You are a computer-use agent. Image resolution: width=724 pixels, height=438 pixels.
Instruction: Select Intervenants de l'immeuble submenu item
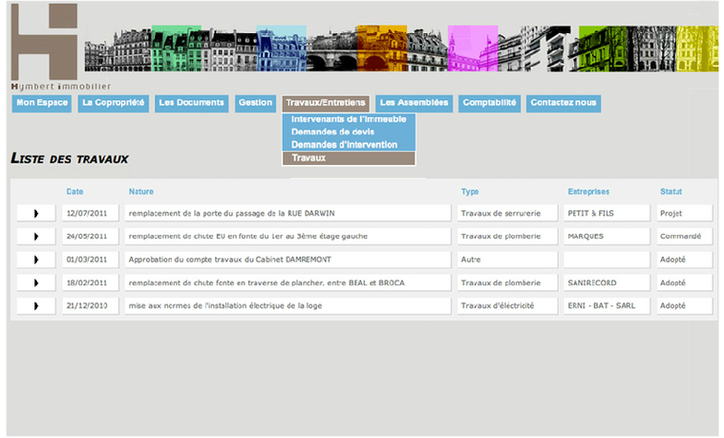(349, 119)
